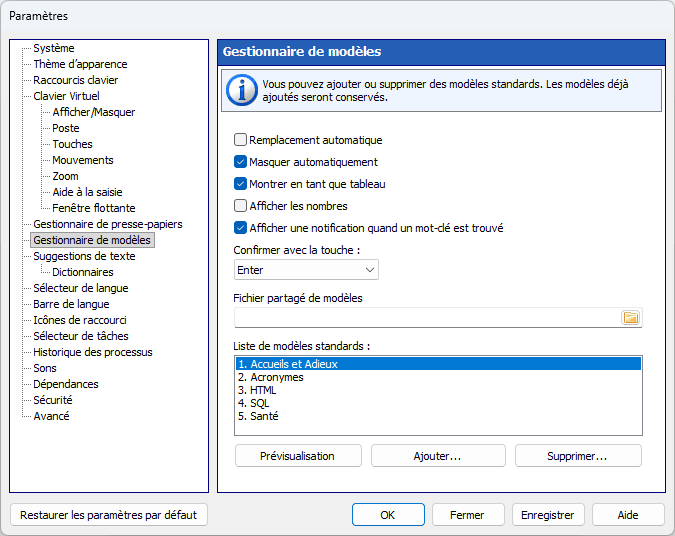Image resolution: width=675 pixels, height=536 pixels.
Task: Open help with the Aide button
Action: pyautogui.click(x=628, y=515)
